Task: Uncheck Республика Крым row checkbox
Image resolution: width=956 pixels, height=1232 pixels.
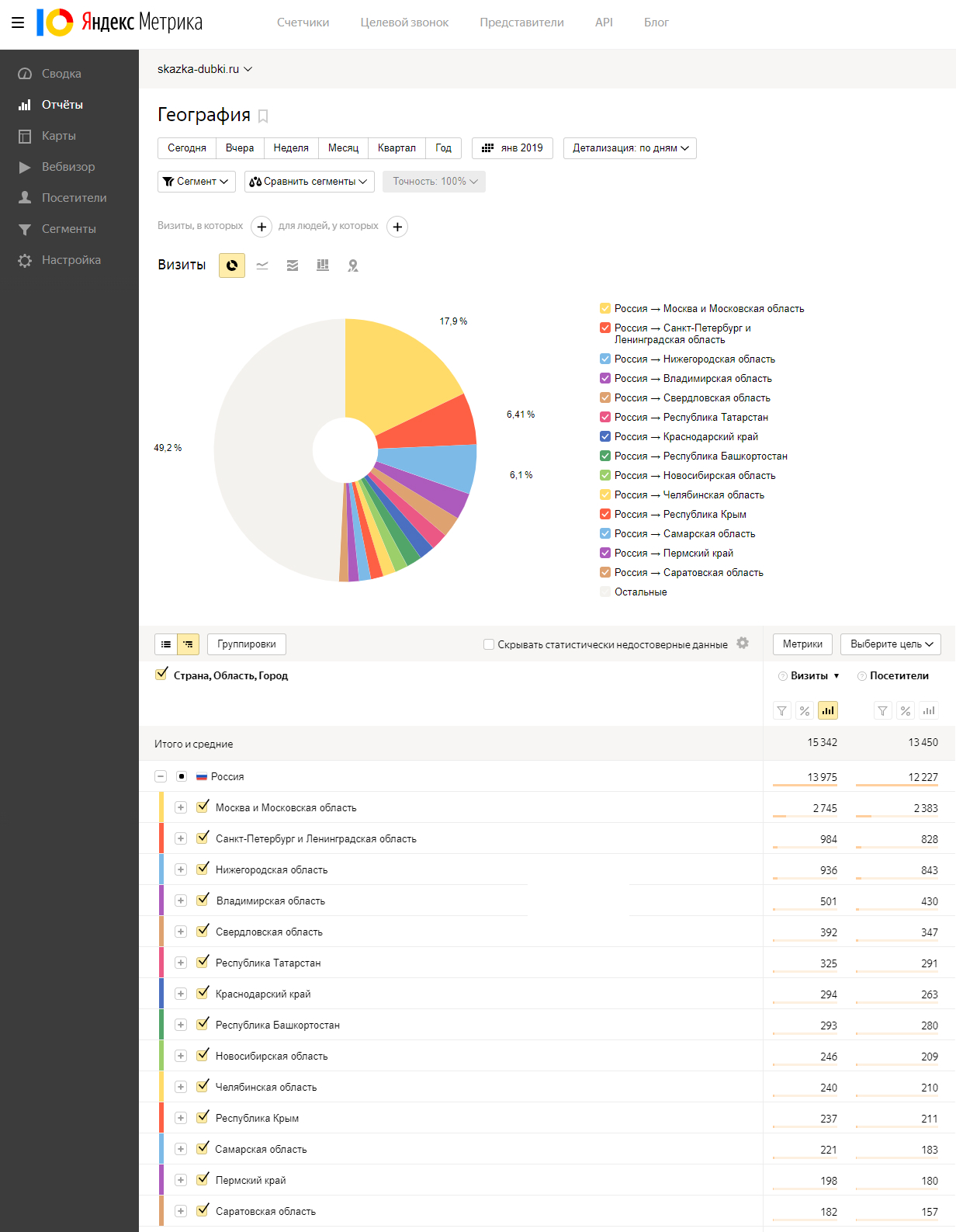Action: click(x=203, y=1116)
